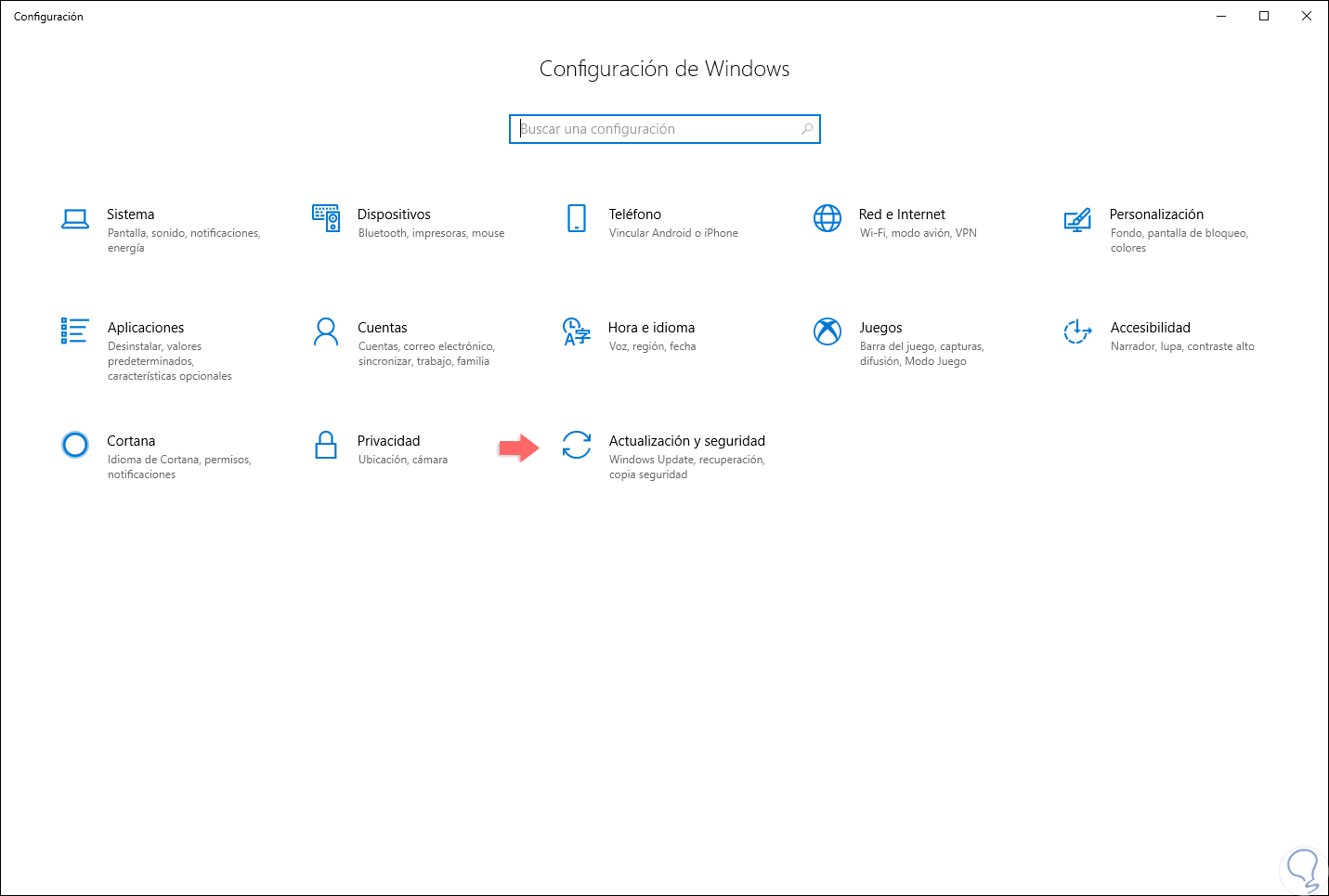This screenshot has height=896, width=1329.
Task: Click the Actualización y seguridad sync icon
Action: 577,445
